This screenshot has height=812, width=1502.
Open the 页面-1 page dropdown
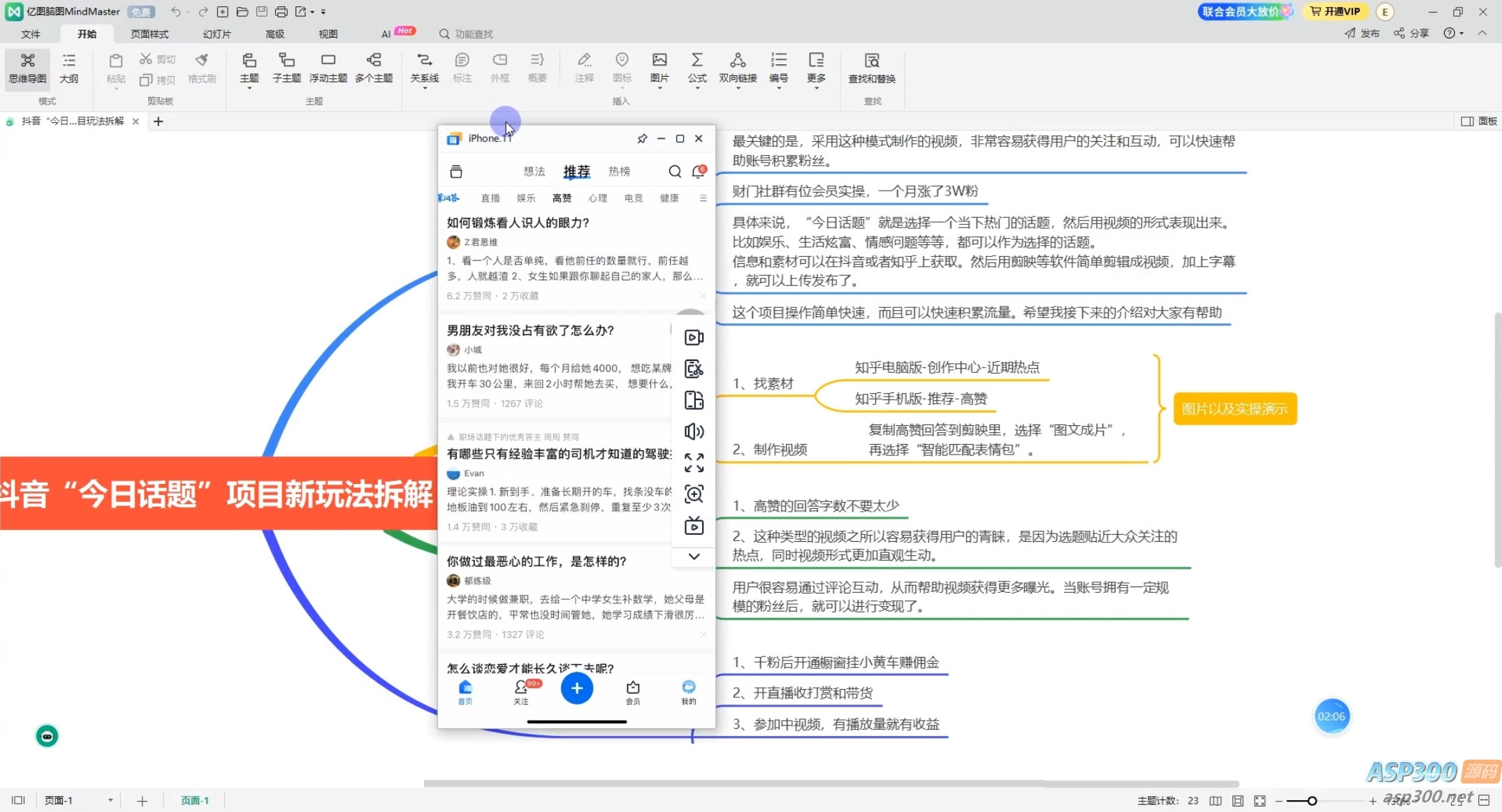pos(110,800)
